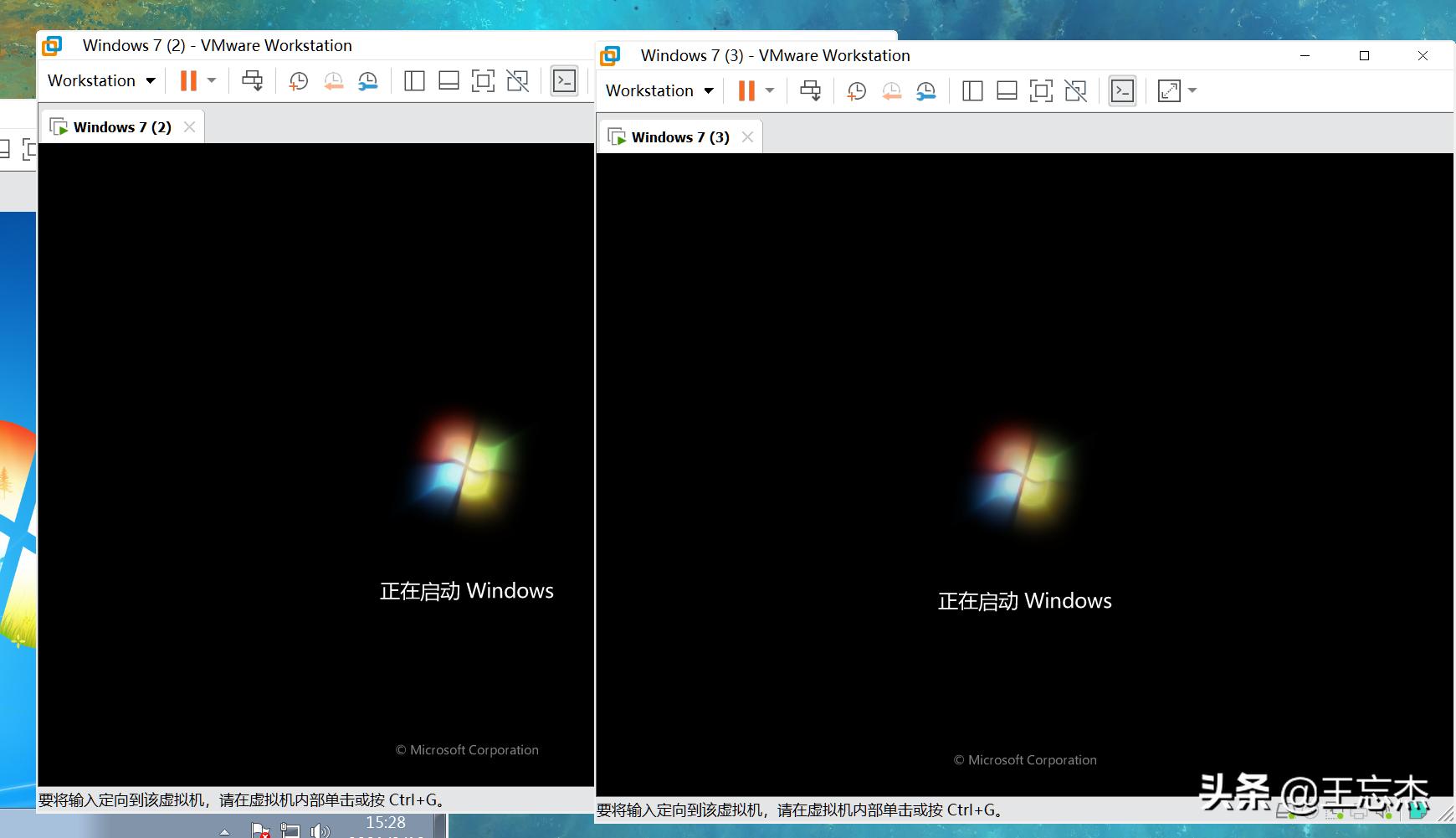This screenshot has width=1456, height=838.
Task: Enter Unity mode for Windows 7 (2)
Action: click(x=517, y=80)
